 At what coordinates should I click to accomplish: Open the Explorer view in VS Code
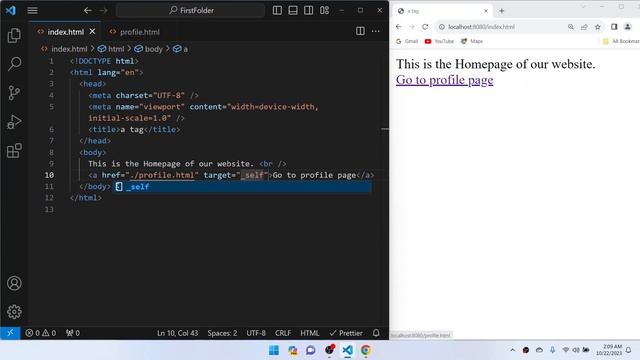[x=14, y=36]
